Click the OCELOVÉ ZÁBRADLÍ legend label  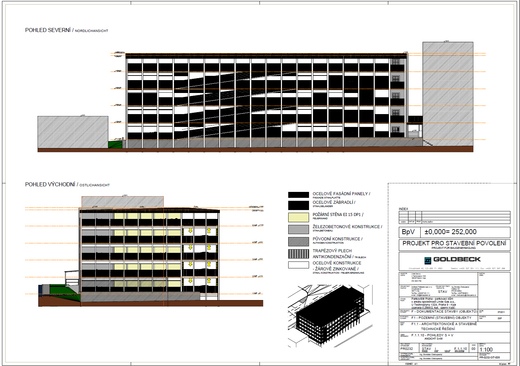coord(334,202)
